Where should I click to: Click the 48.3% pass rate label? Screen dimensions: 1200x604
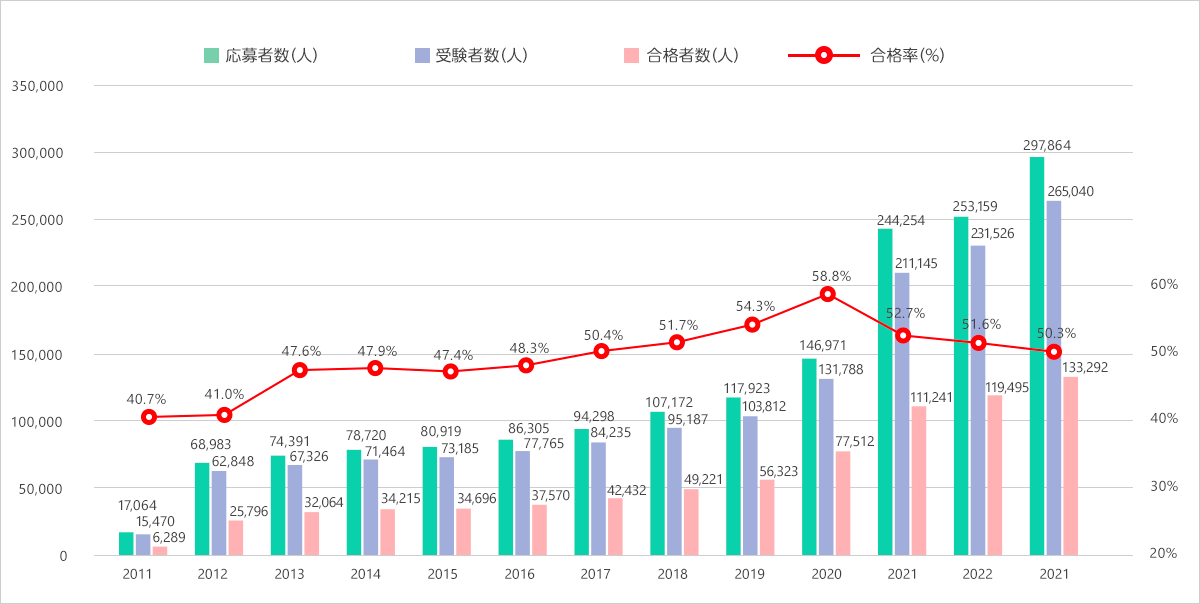[x=529, y=348]
